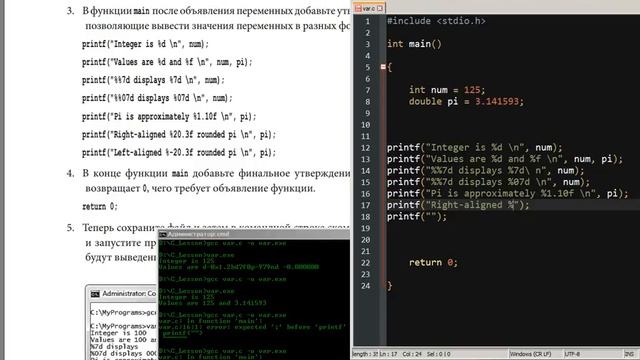This screenshot has width=640, height=360.
Task: Click line number 12 in the editor margin
Action: 365,148
